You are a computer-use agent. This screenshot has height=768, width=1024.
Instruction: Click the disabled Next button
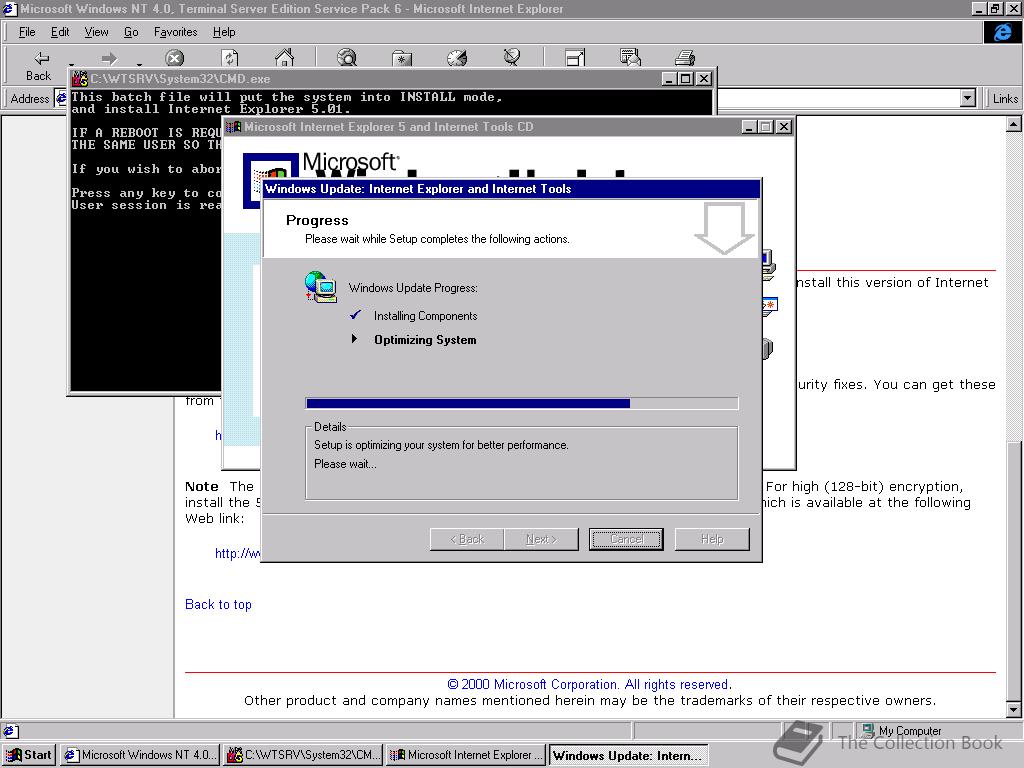coord(541,539)
